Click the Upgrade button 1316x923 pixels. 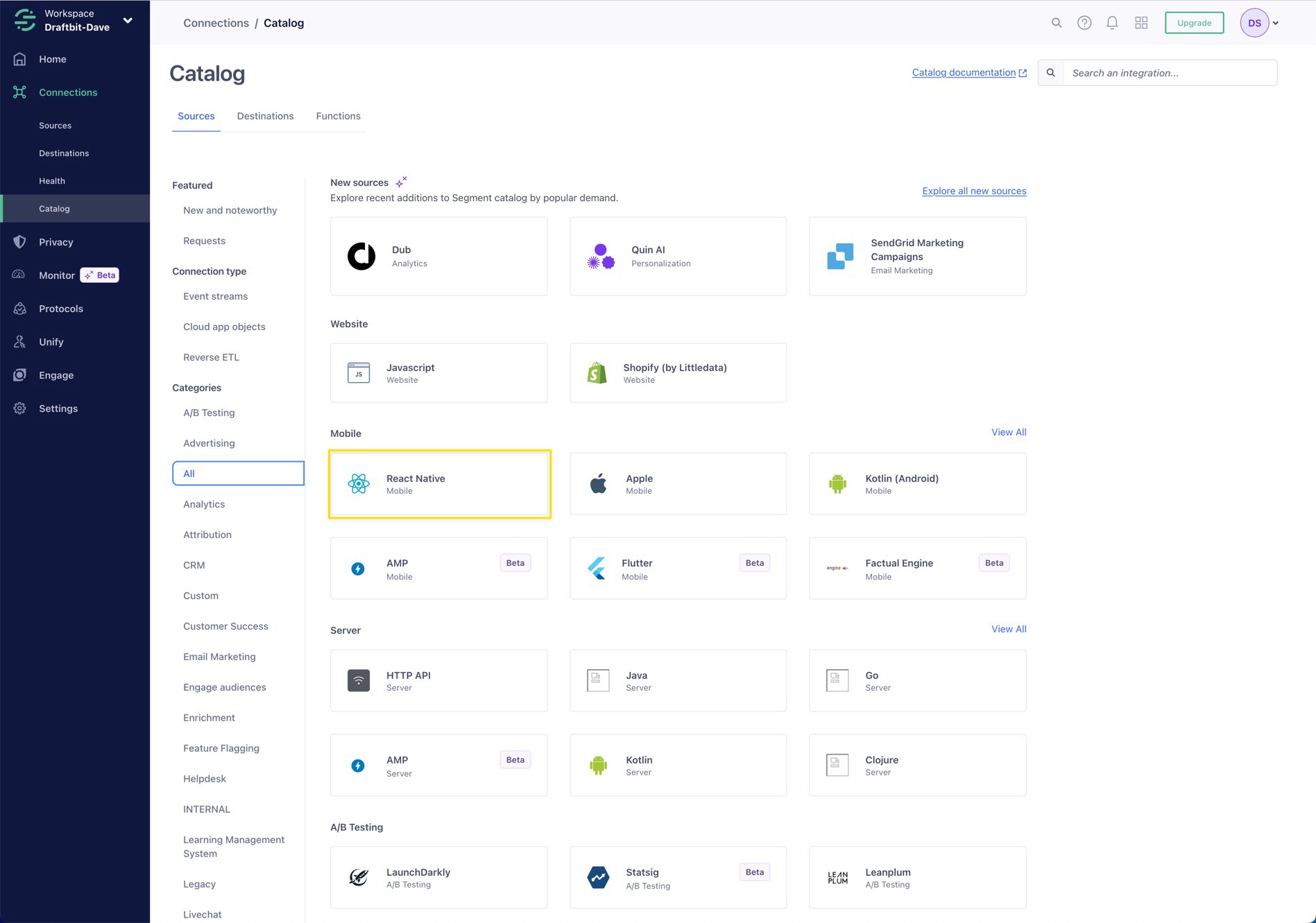[1194, 23]
